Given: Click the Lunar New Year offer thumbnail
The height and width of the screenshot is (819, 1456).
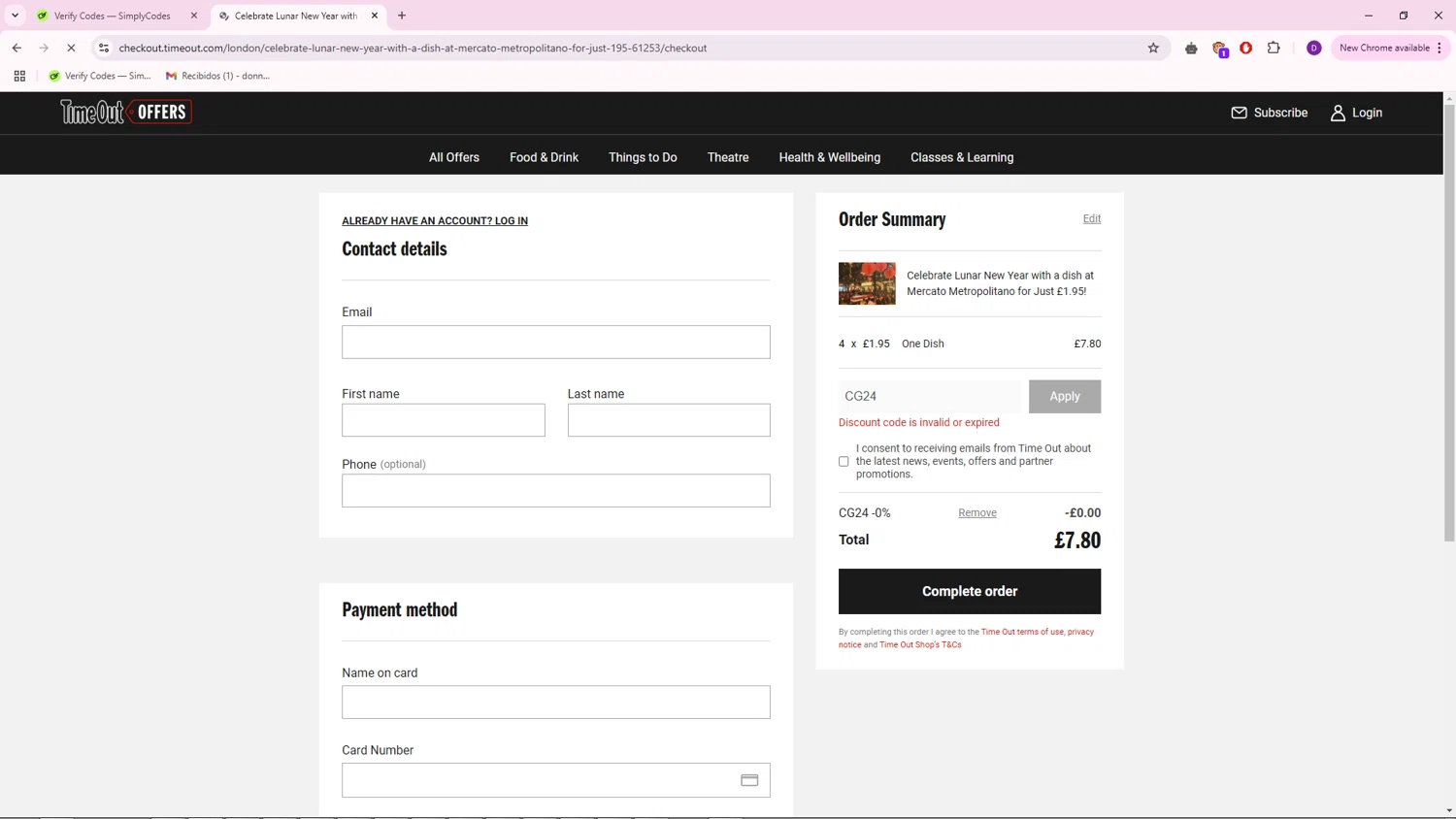Looking at the screenshot, I should (867, 283).
